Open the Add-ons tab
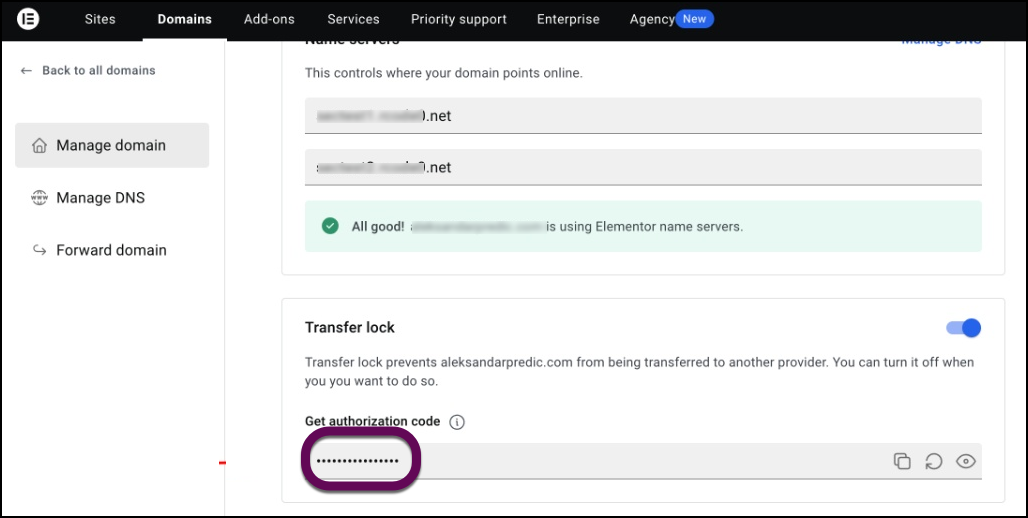 tap(269, 19)
